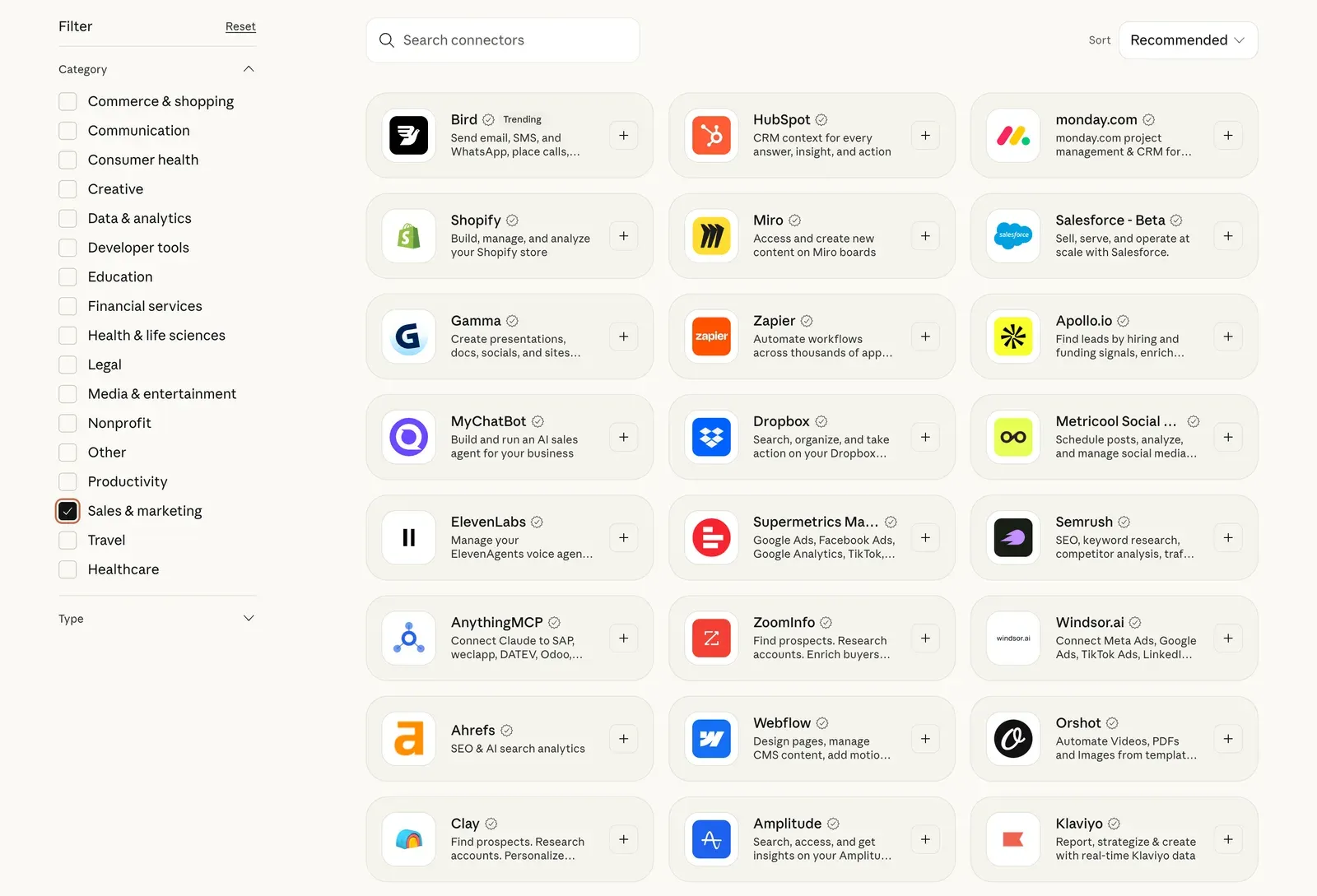Image resolution: width=1317 pixels, height=896 pixels.
Task: Reset all filters
Action: (240, 26)
